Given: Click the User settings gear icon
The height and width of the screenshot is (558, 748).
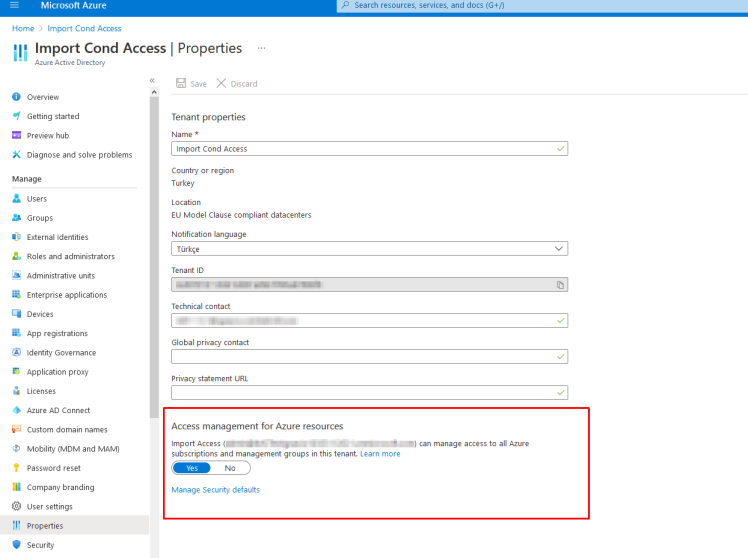Looking at the screenshot, I should click(x=16, y=506).
